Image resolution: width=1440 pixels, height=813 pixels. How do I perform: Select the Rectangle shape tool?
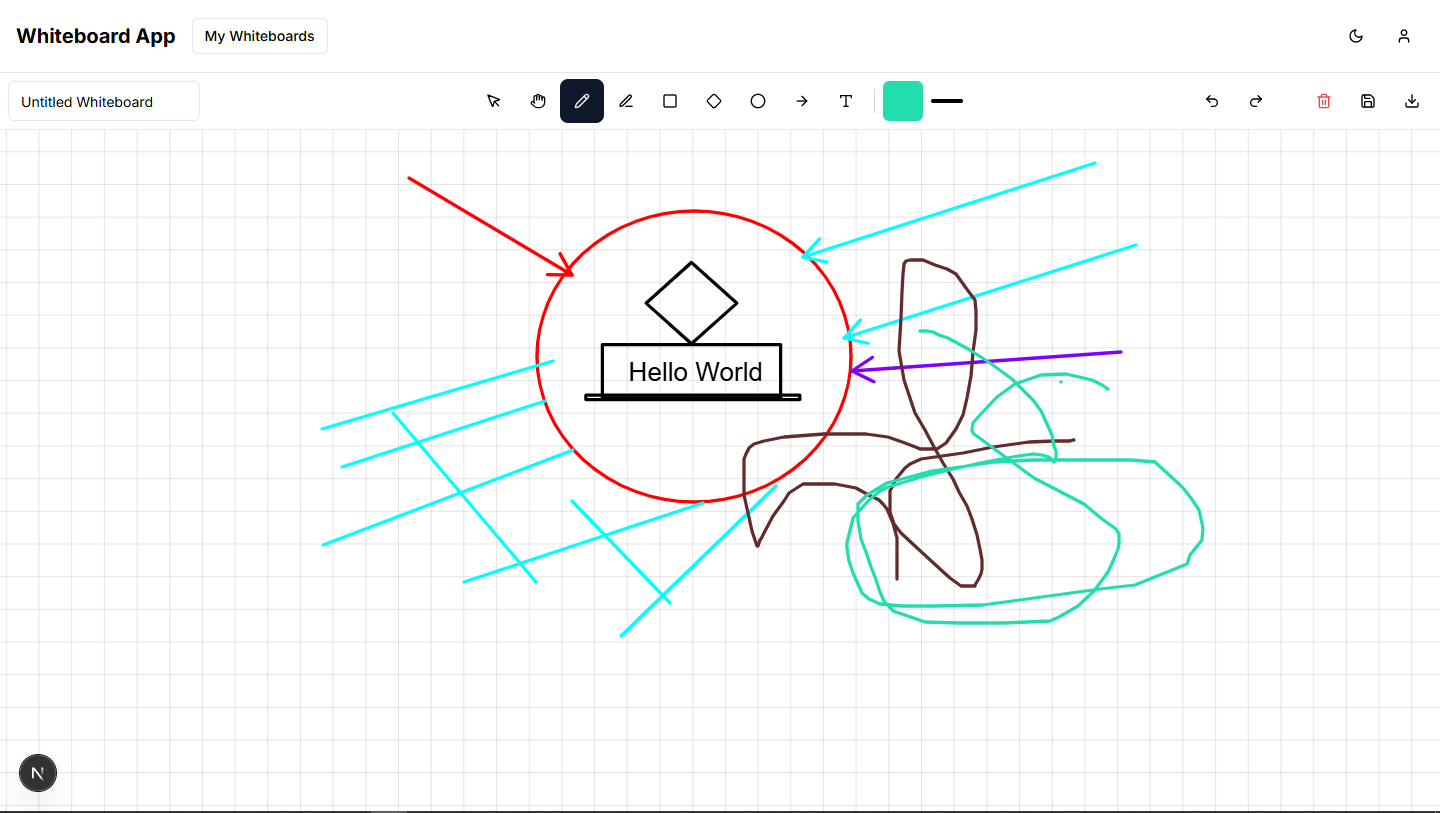pos(670,101)
